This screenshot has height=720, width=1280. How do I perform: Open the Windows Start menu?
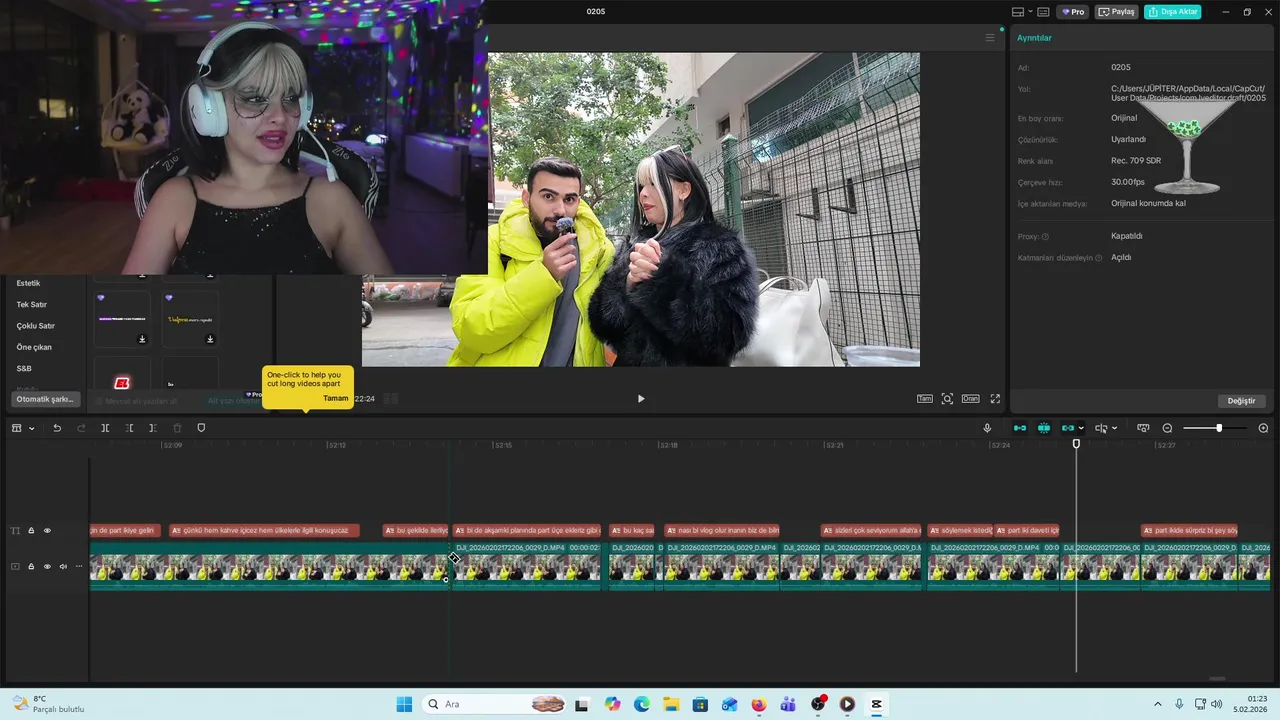(x=404, y=704)
